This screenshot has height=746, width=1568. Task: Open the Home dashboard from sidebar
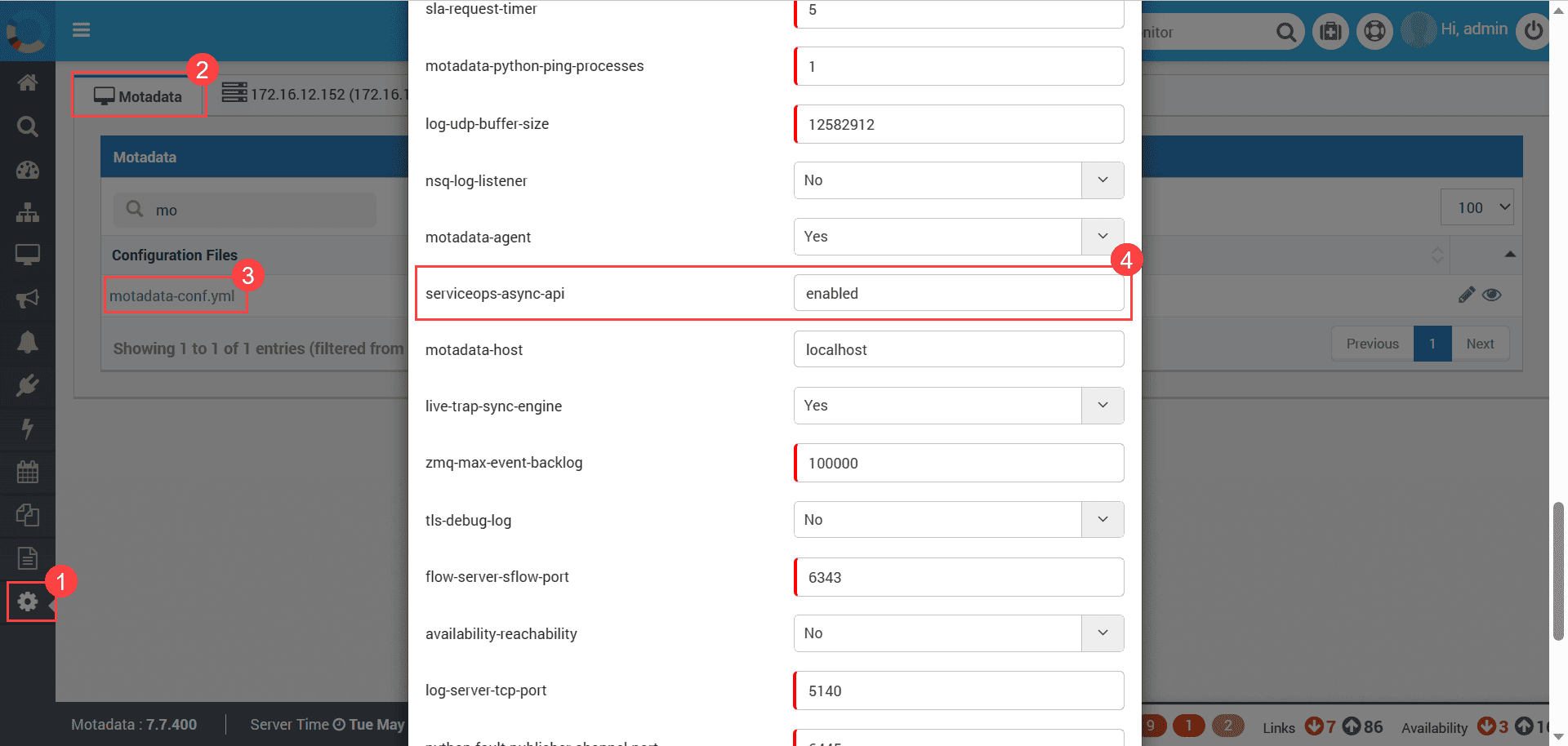(x=28, y=82)
